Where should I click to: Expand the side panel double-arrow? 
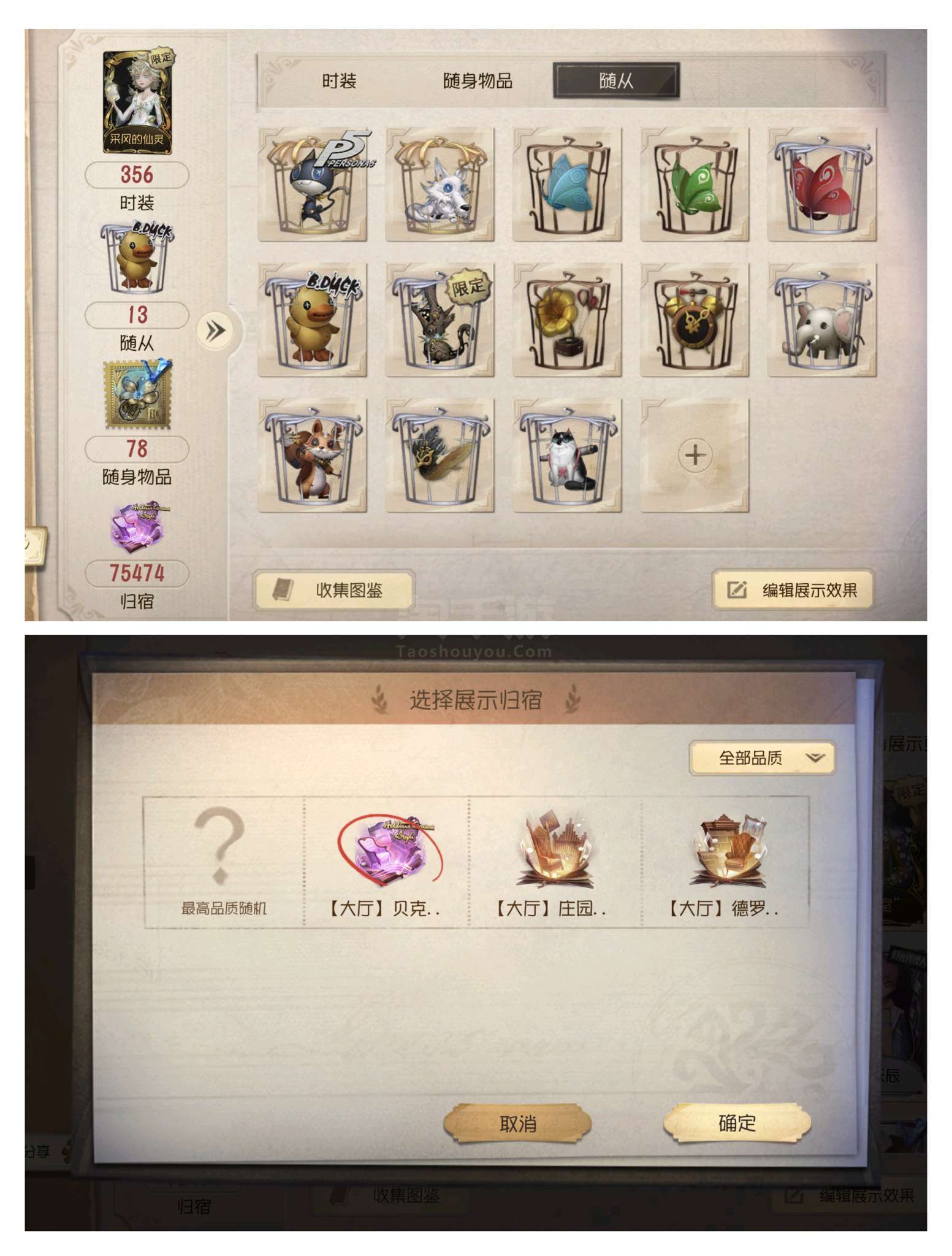click(x=215, y=331)
